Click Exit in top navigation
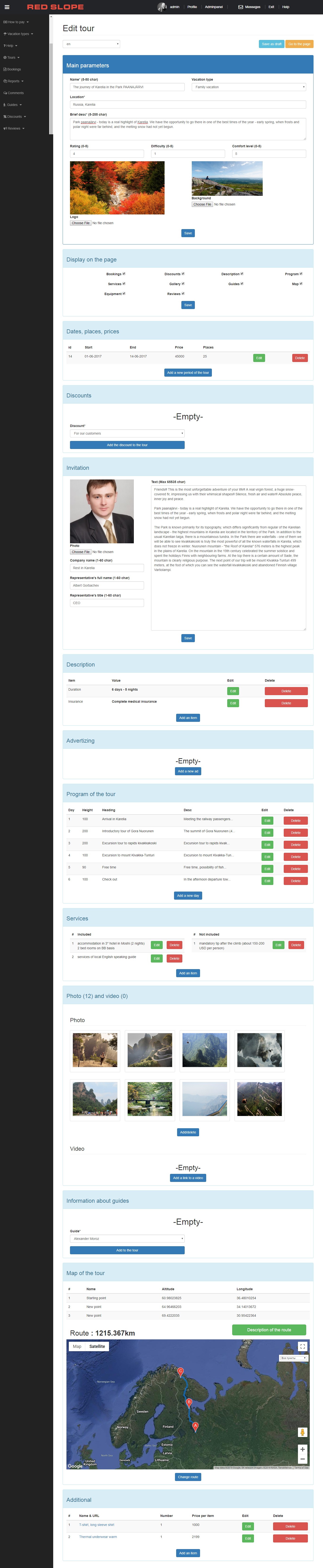The width and height of the screenshot is (323, 1568). pyautogui.click(x=271, y=7)
